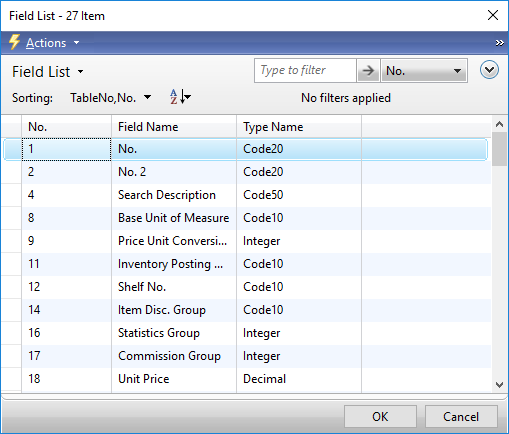Click the vertical scrollbar thumb
The width and height of the screenshot is (509, 434).
tap(499, 149)
